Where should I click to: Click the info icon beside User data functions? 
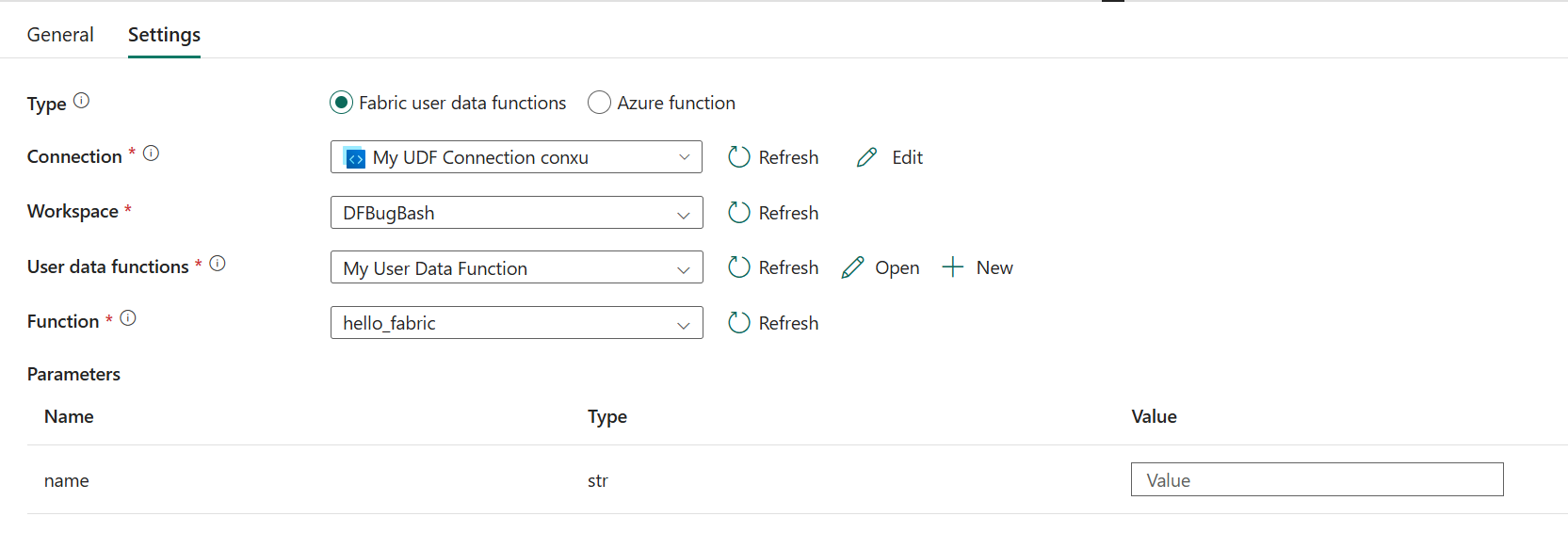(x=218, y=264)
